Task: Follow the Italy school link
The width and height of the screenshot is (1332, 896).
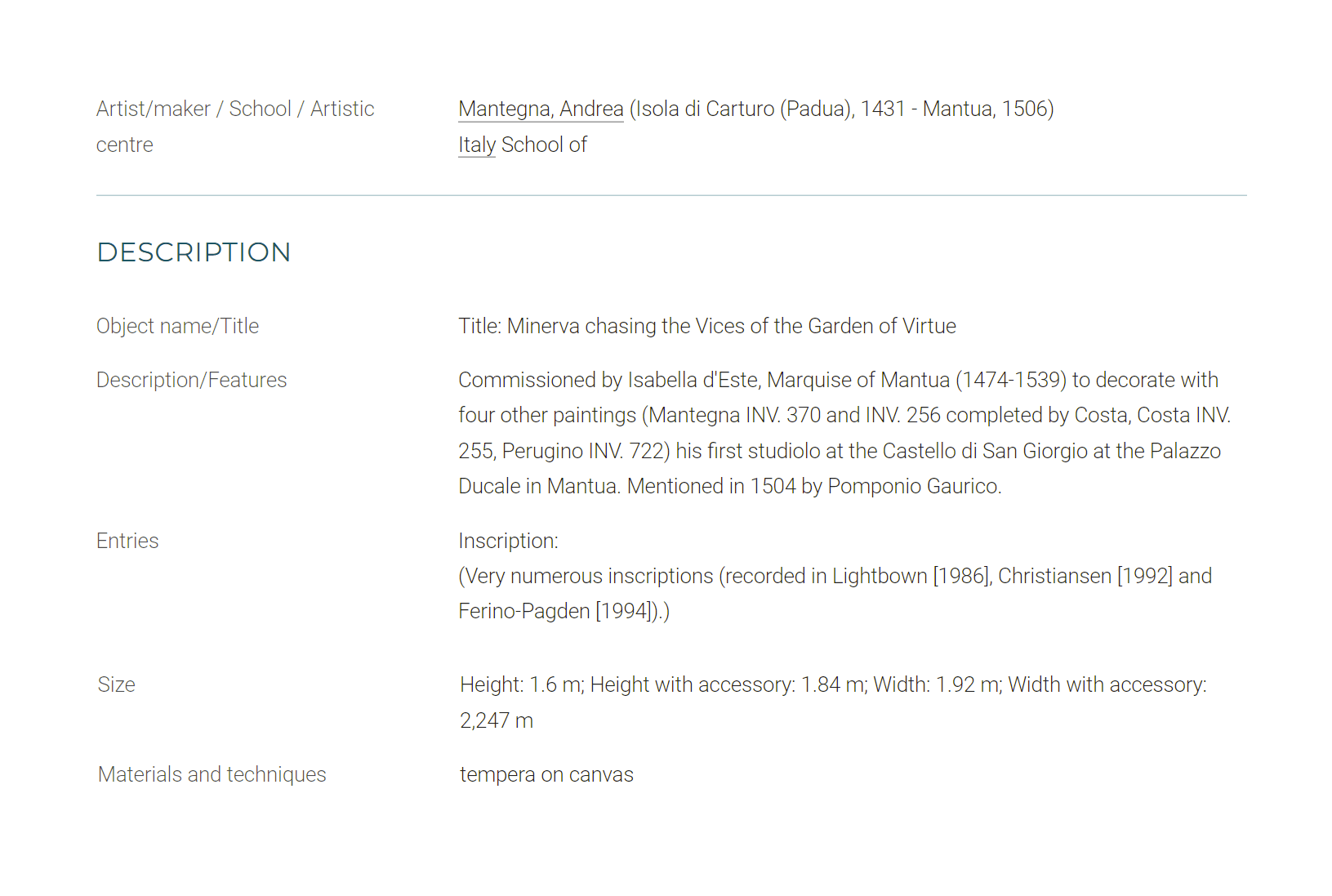Action: point(477,145)
